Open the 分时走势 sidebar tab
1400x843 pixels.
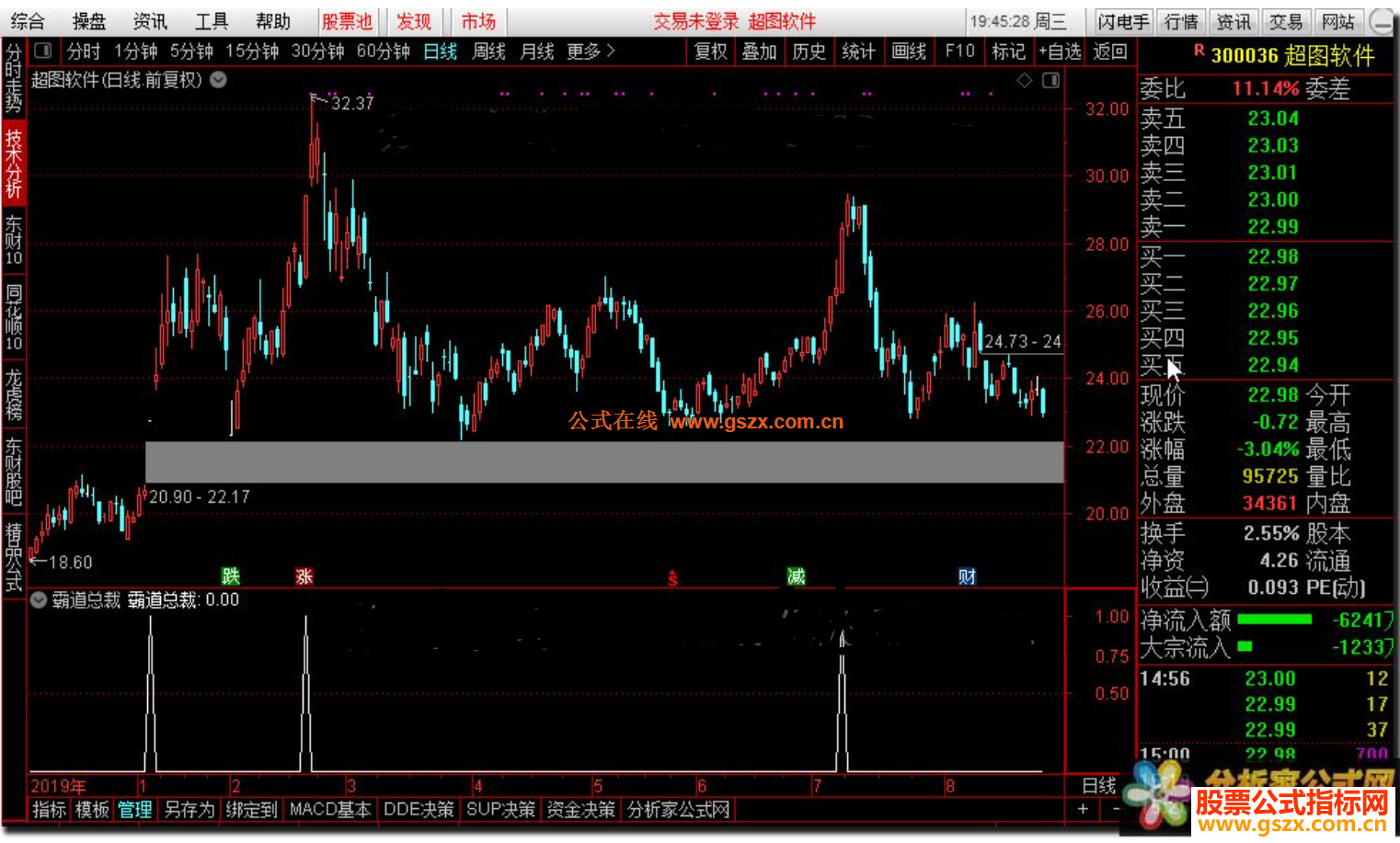14,79
